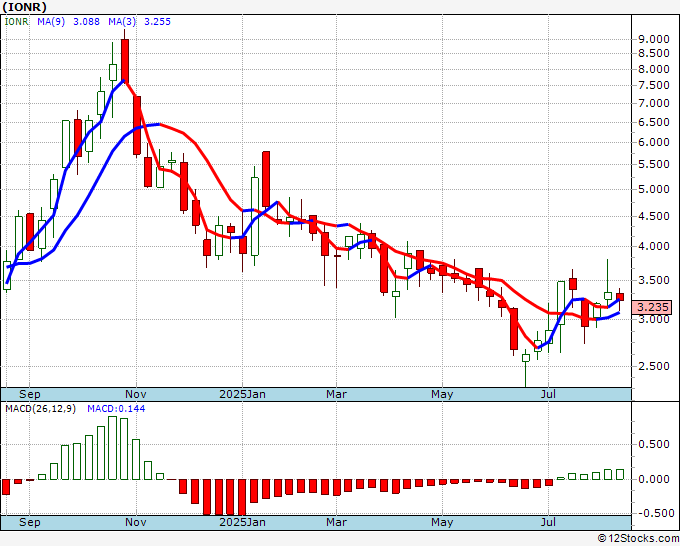Click the 5.500 price axis label
This screenshot has width=680, height=546.
(654, 164)
